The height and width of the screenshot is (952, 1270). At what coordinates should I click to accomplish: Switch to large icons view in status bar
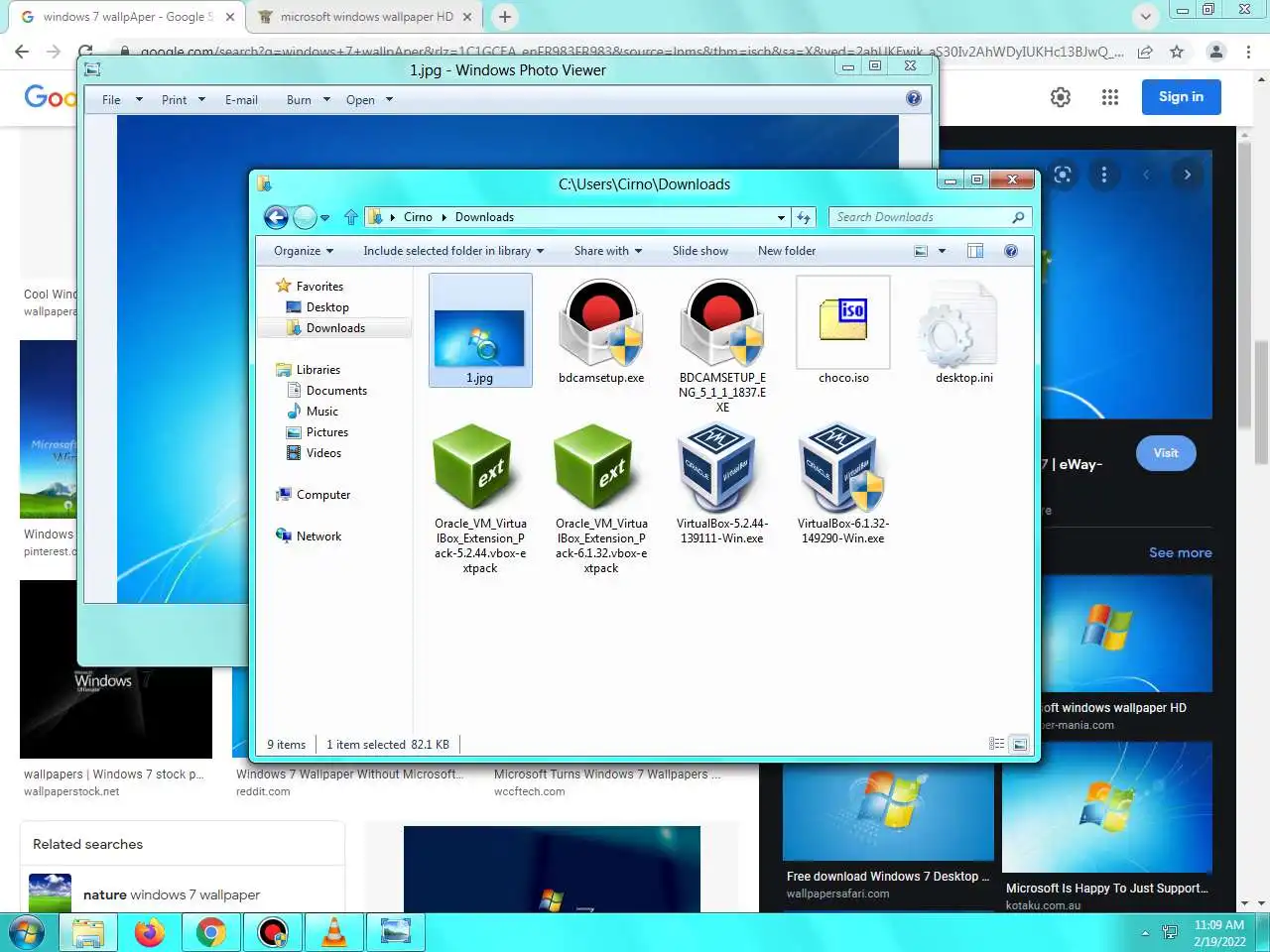tap(1019, 744)
